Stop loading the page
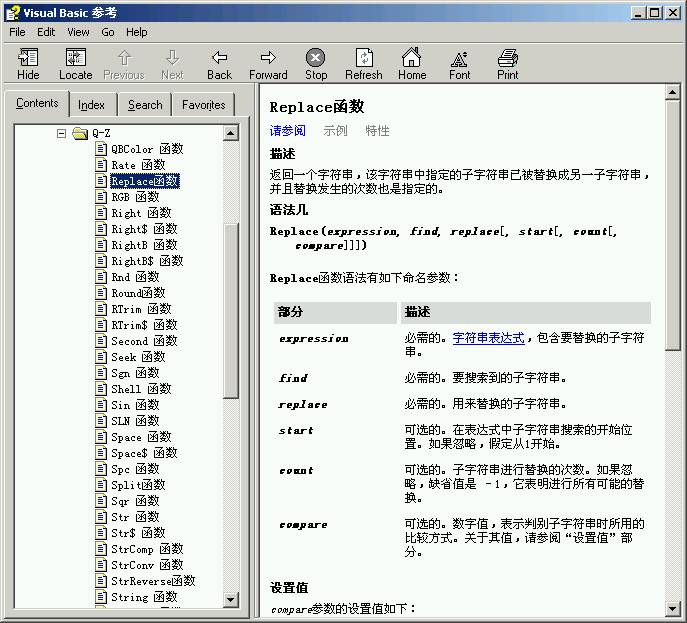This screenshot has width=687, height=623. (316, 64)
